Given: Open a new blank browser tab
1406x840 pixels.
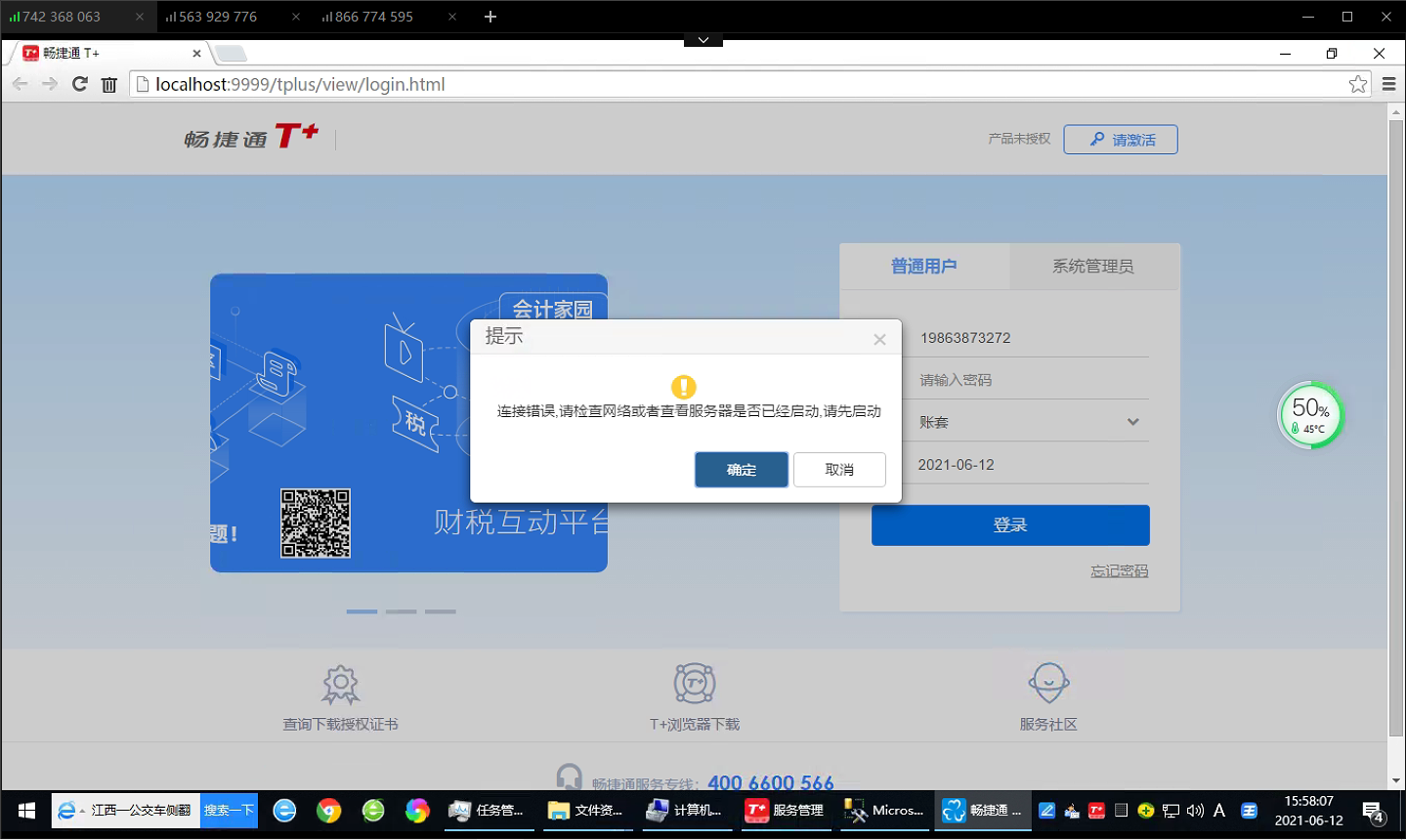Looking at the screenshot, I should point(231,53).
